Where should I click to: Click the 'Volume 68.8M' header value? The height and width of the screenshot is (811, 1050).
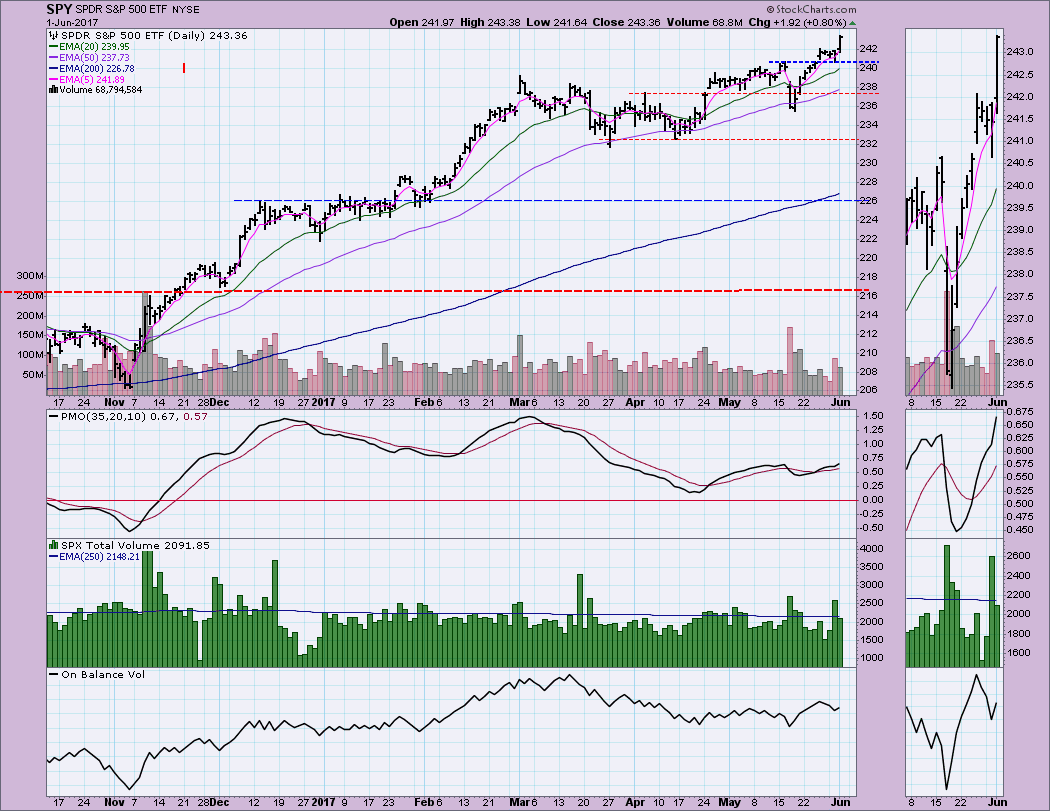coord(704,22)
